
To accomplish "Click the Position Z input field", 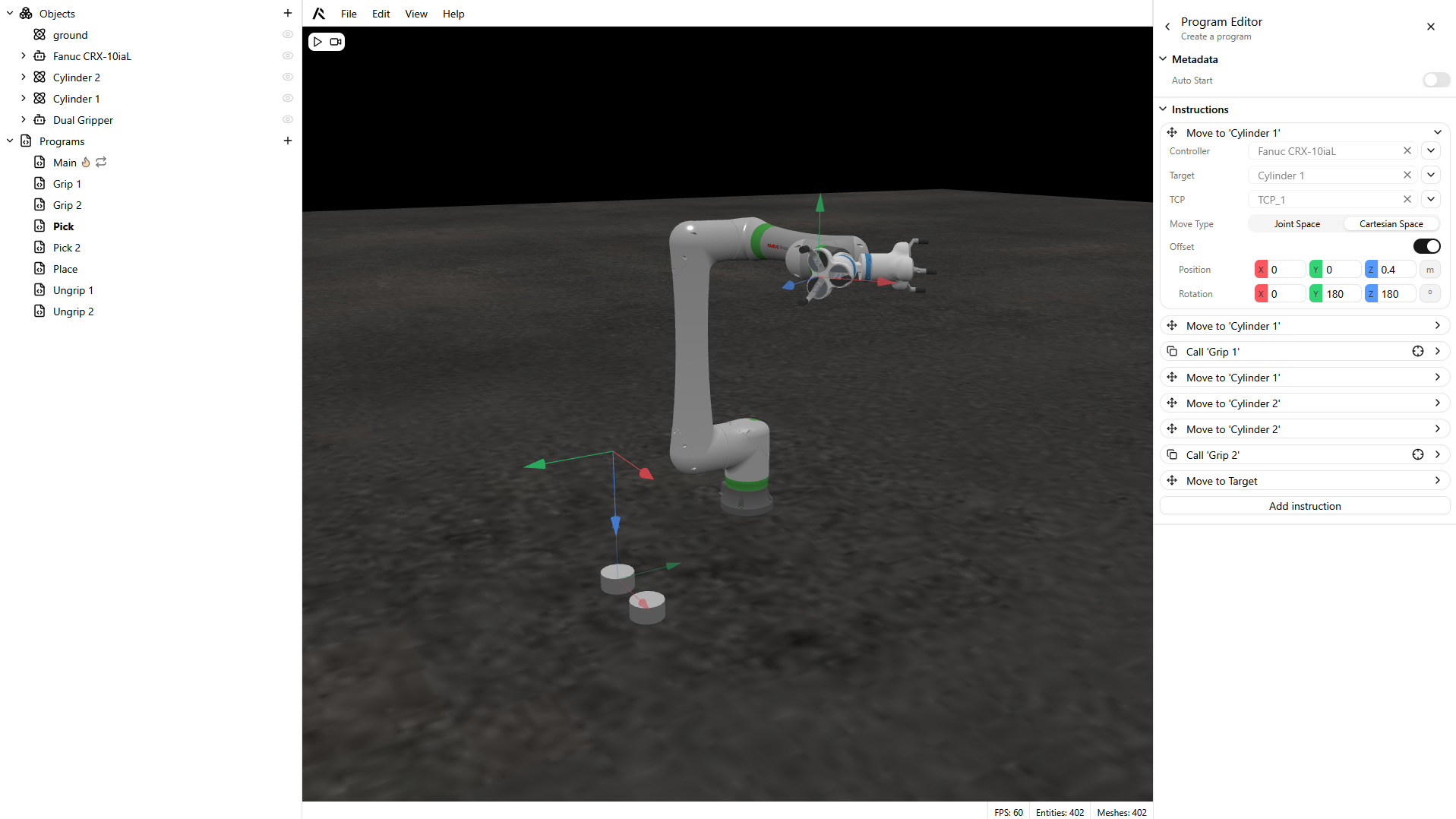I will tap(1396, 270).
